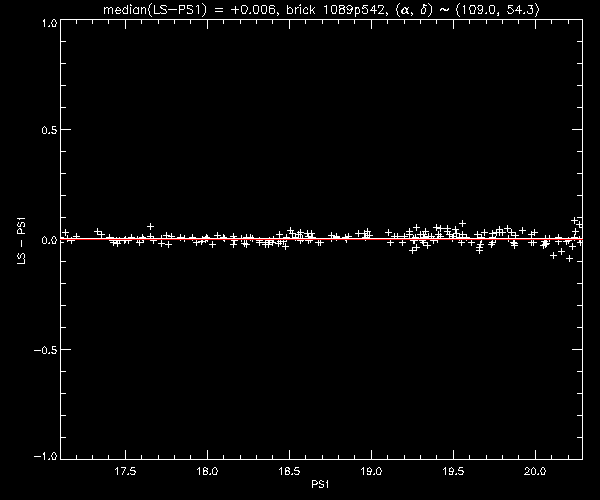Click the x-axis tick label '19.0'
The height and width of the screenshot is (500, 600).
371,471
